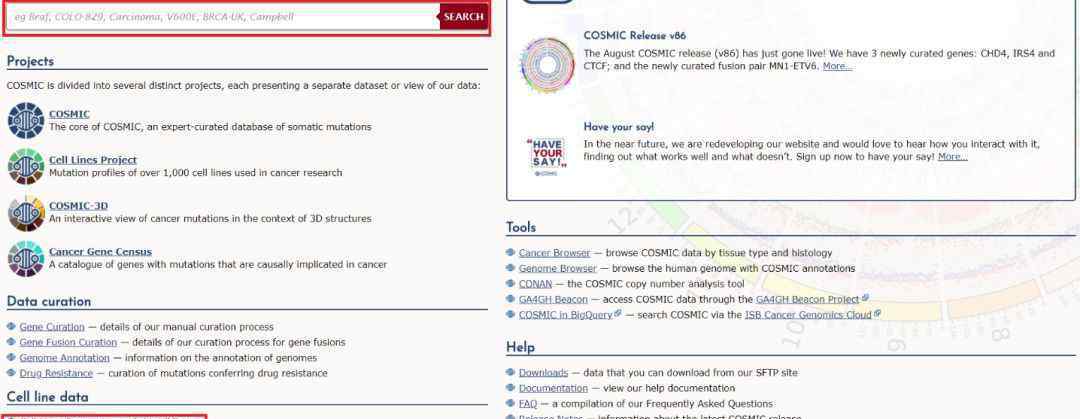The image size is (1080, 419).
Task: Open COSMIC in BigQuery link
Action: [x=565, y=314]
